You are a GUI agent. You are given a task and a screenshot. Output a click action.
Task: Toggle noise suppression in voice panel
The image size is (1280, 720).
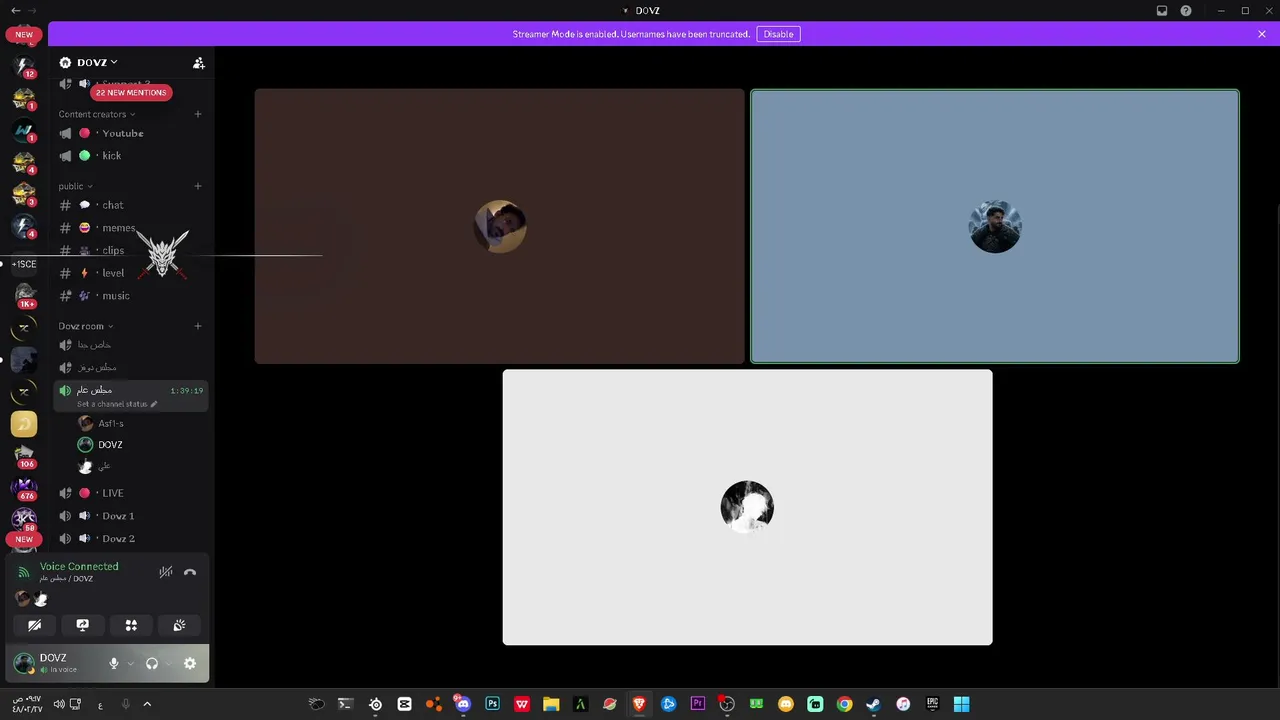(x=166, y=572)
